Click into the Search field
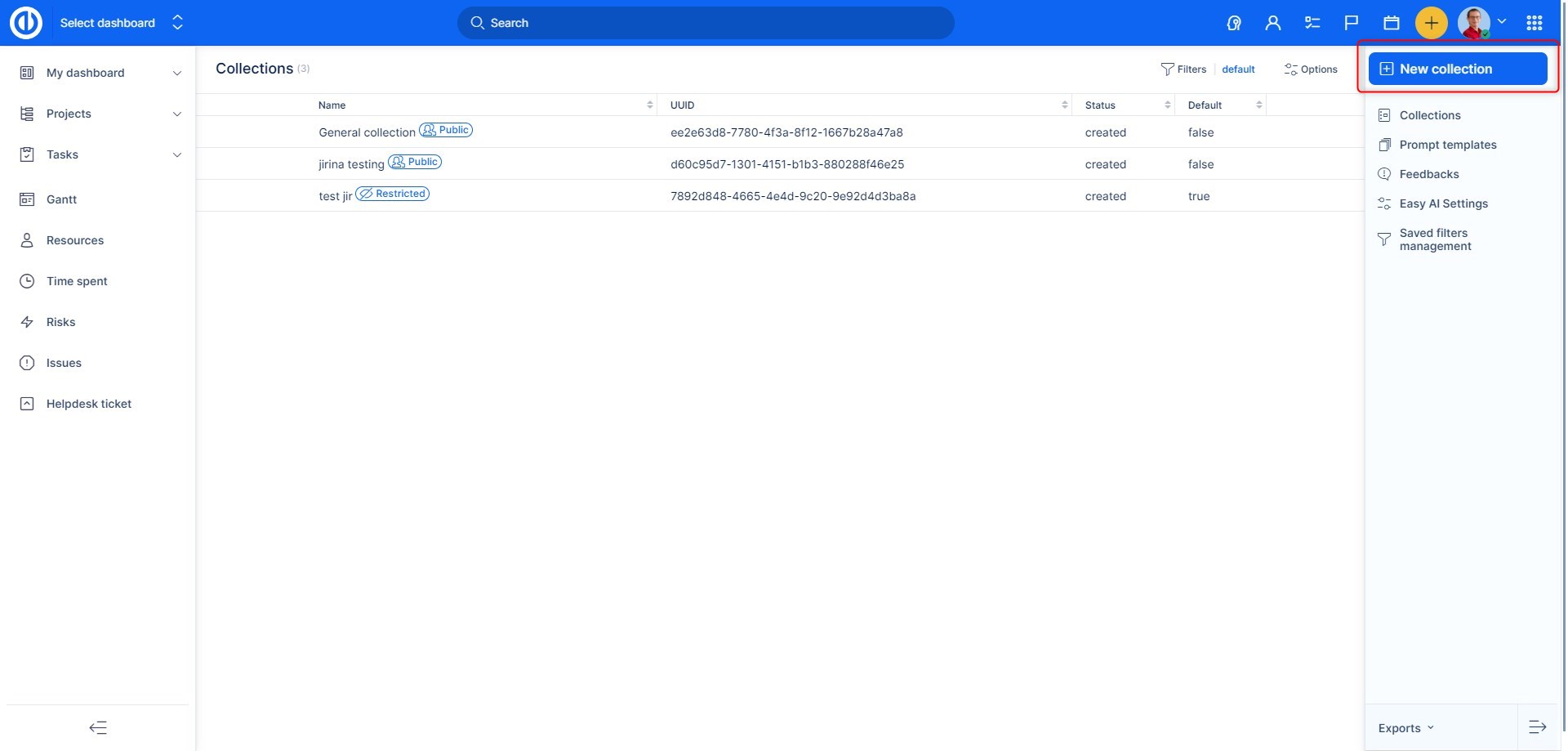Image resolution: width=1568 pixels, height=751 pixels. (x=706, y=23)
